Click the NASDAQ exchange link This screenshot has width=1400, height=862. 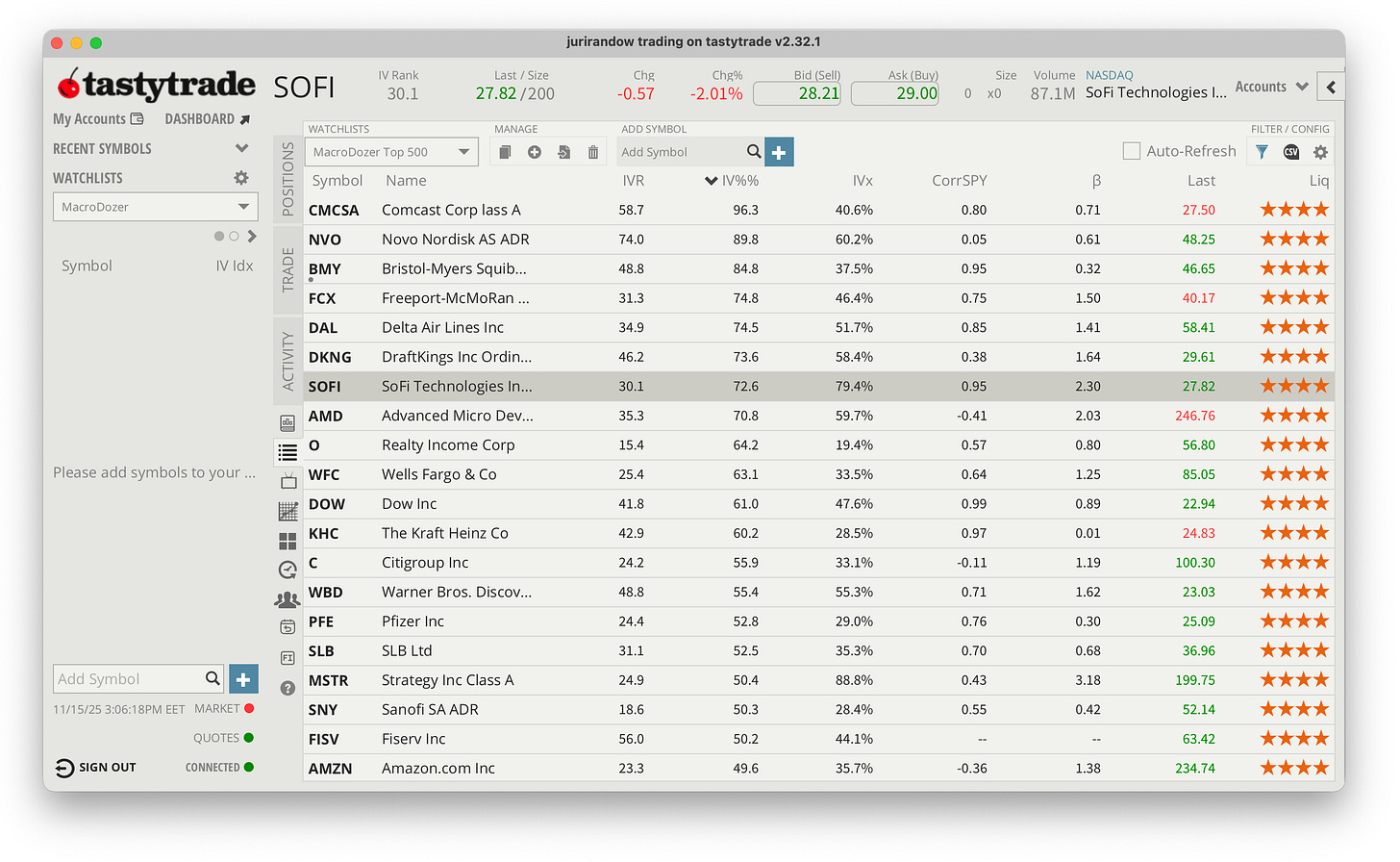click(1110, 75)
